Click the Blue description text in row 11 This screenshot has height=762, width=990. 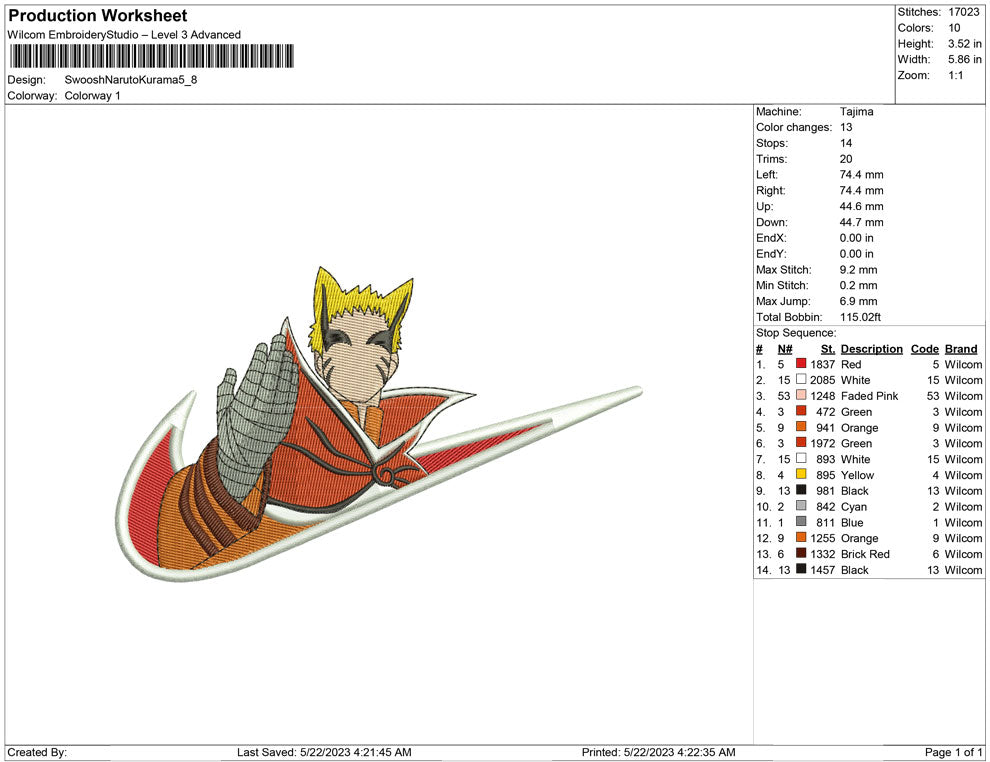coord(852,522)
